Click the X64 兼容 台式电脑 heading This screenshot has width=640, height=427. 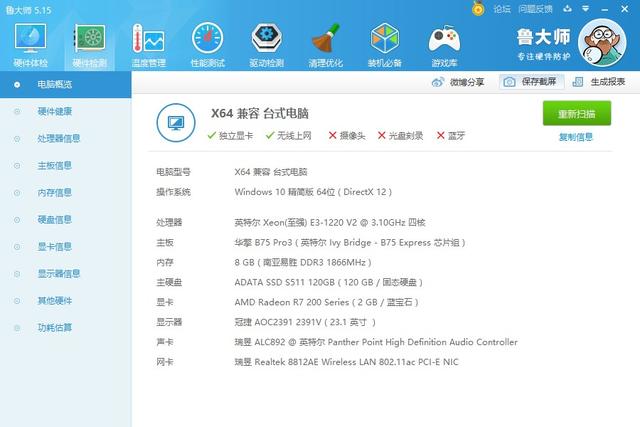tap(260, 113)
